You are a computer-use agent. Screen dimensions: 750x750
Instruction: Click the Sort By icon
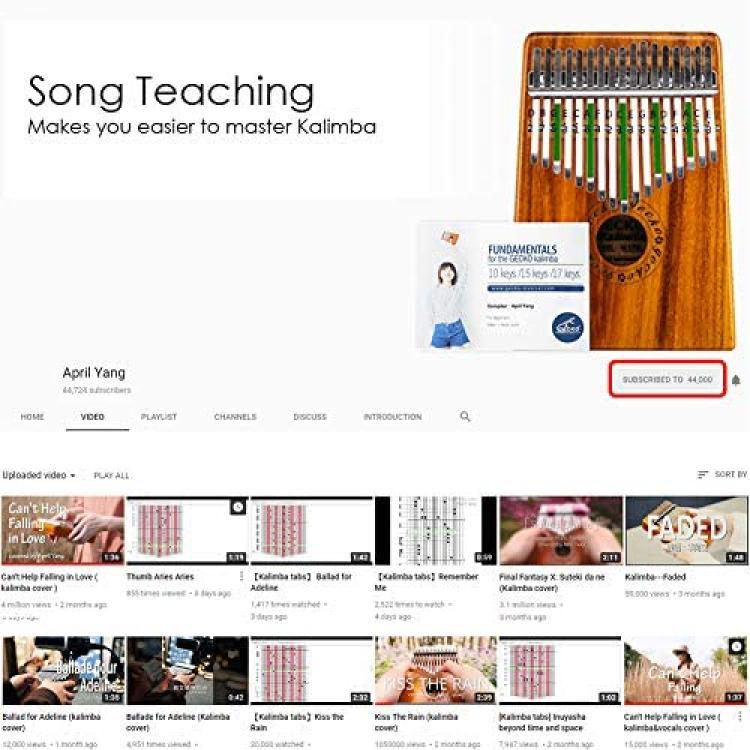[702, 474]
